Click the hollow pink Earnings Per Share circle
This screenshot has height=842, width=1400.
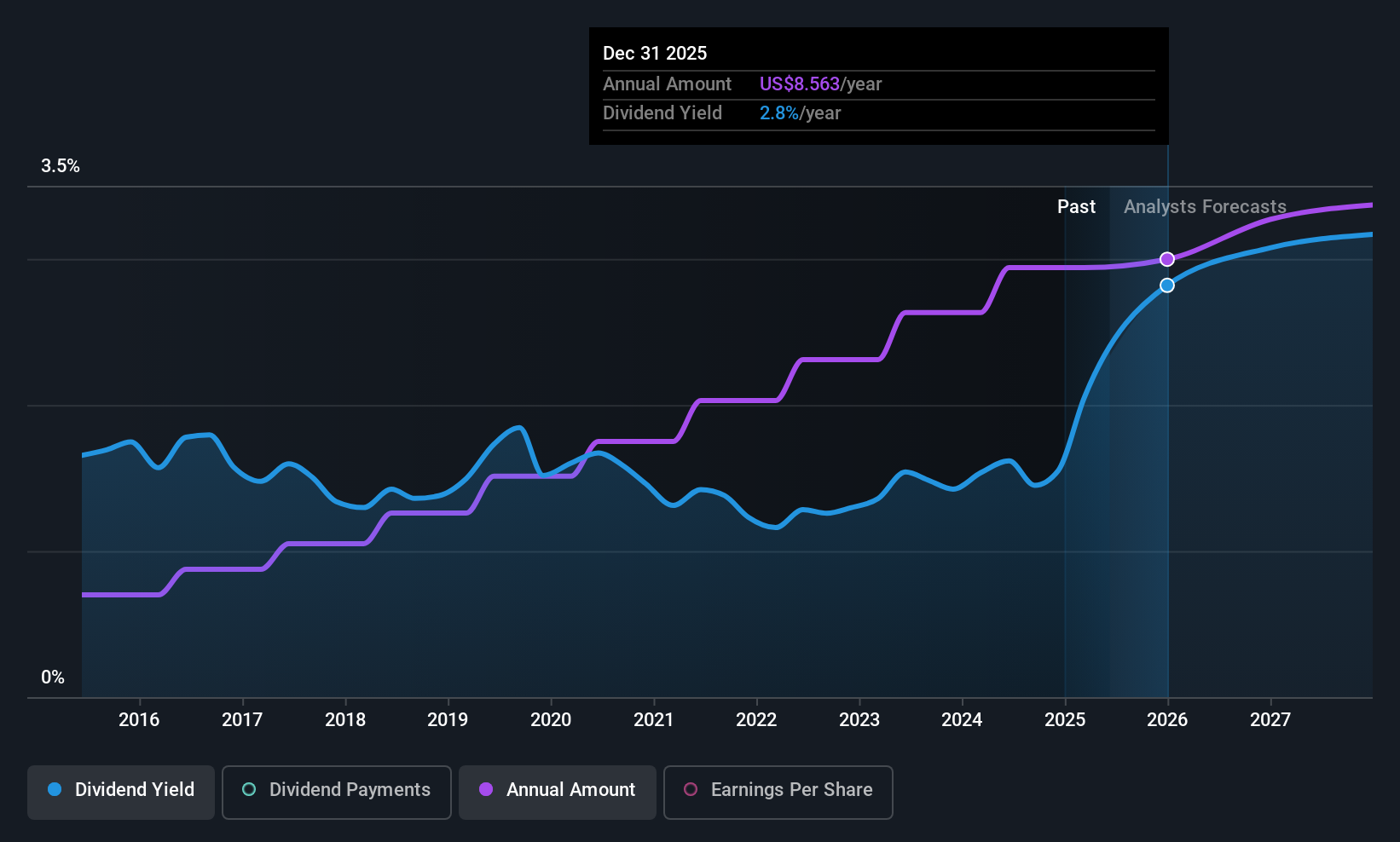pyautogui.click(x=691, y=789)
